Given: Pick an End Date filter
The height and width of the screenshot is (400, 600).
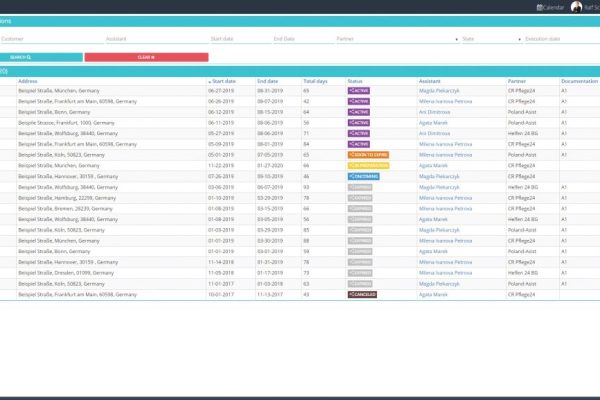Looking at the screenshot, I should tap(304, 39).
